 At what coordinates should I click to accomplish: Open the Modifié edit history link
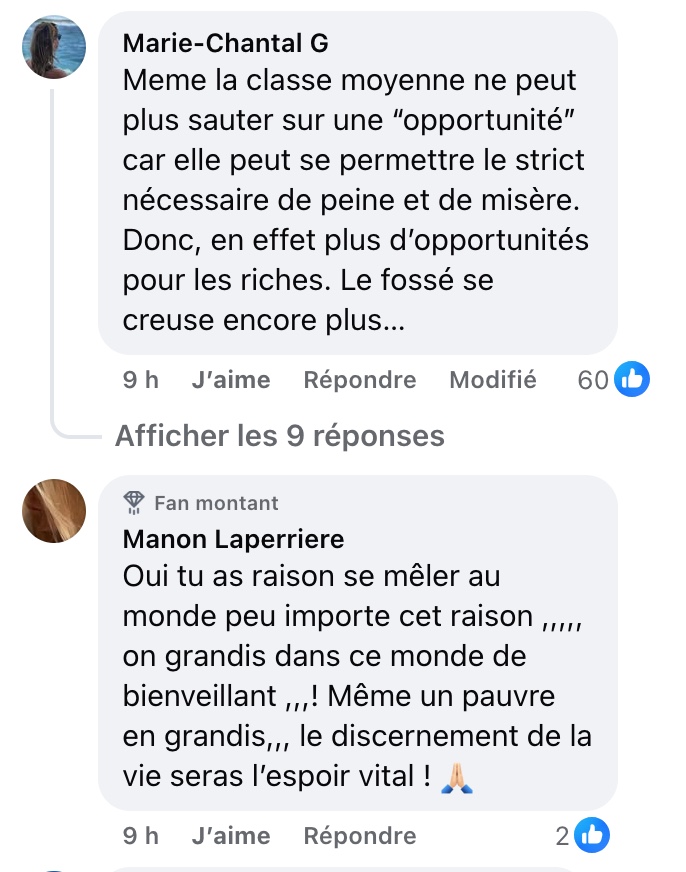[x=493, y=380]
